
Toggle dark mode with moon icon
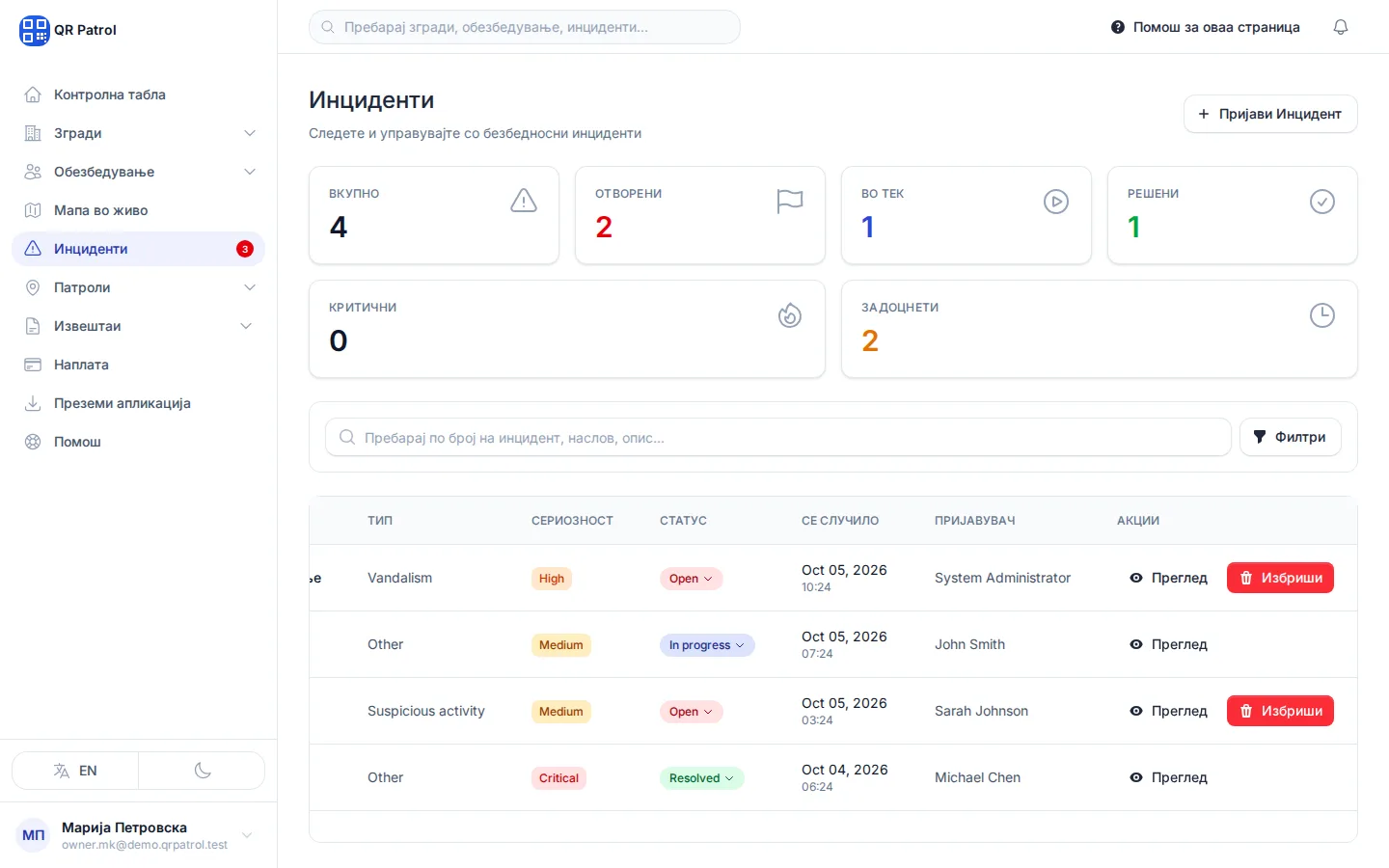203,771
